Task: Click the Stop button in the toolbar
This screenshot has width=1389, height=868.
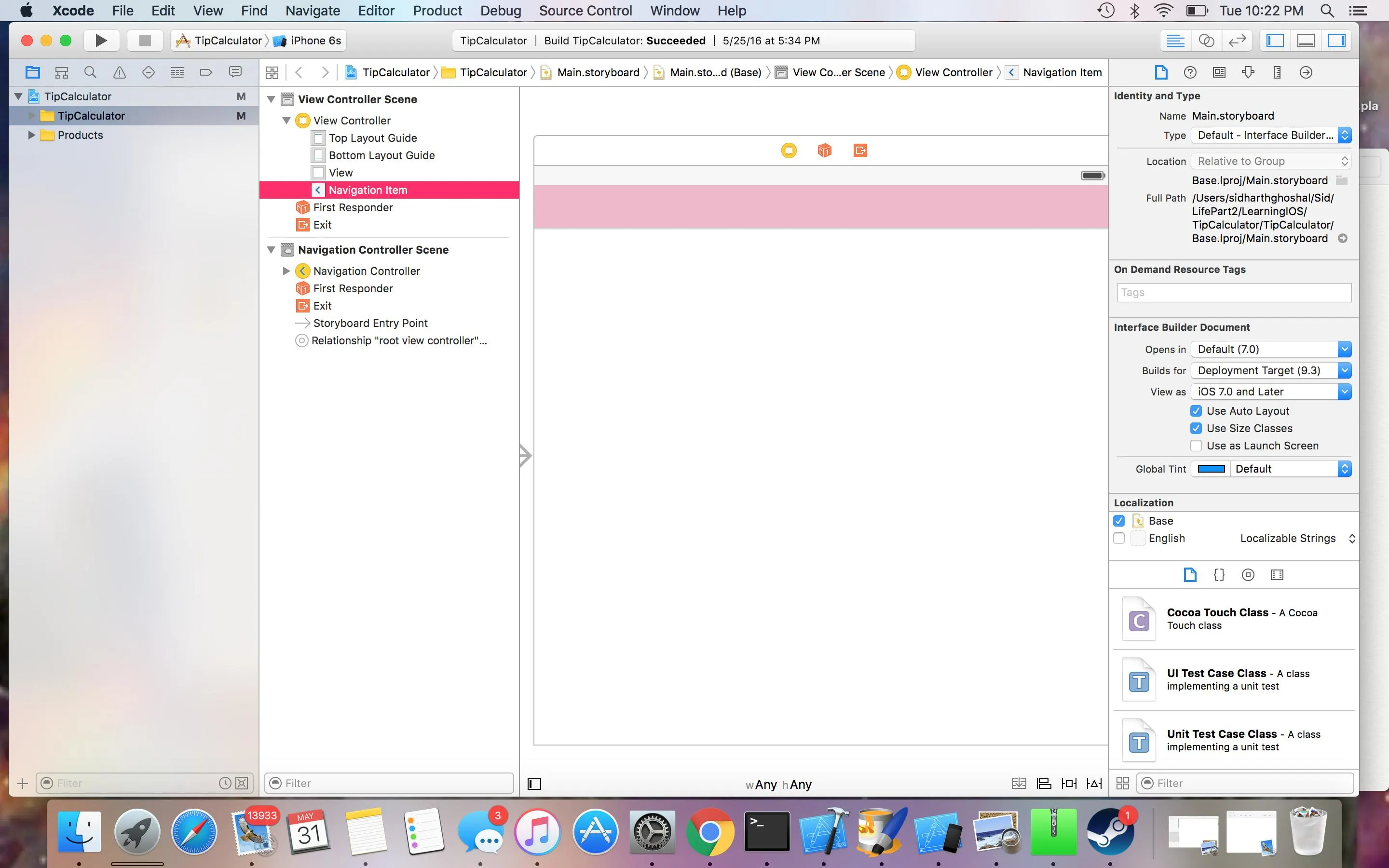Action: [145, 40]
